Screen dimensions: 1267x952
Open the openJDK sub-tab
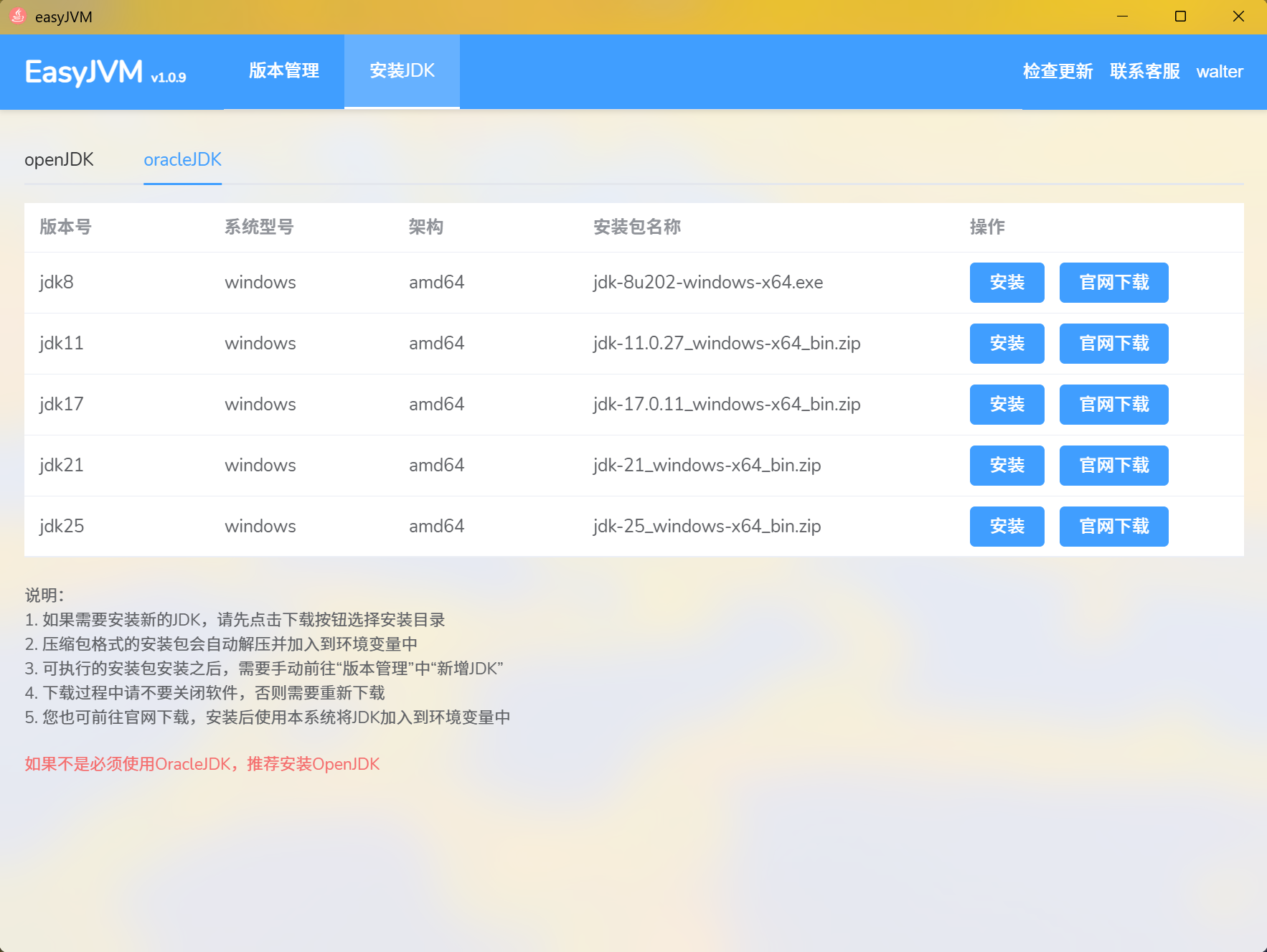point(59,159)
